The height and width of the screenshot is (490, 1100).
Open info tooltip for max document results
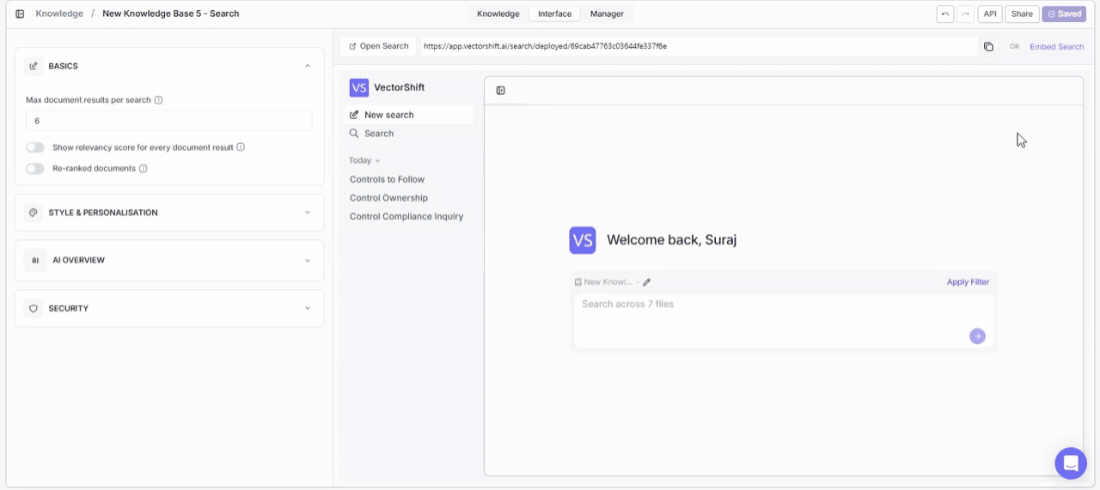pyautogui.click(x=159, y=100)
